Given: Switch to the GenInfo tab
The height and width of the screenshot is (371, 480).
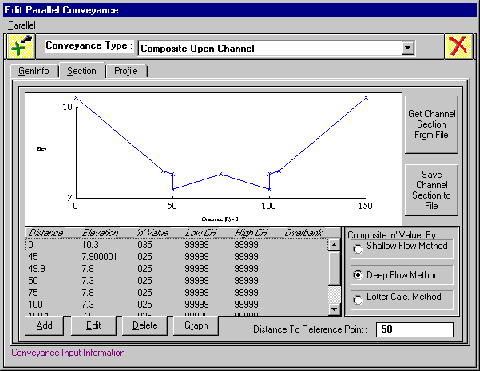Looking at the screenshot, I should (x=34, y=71).
